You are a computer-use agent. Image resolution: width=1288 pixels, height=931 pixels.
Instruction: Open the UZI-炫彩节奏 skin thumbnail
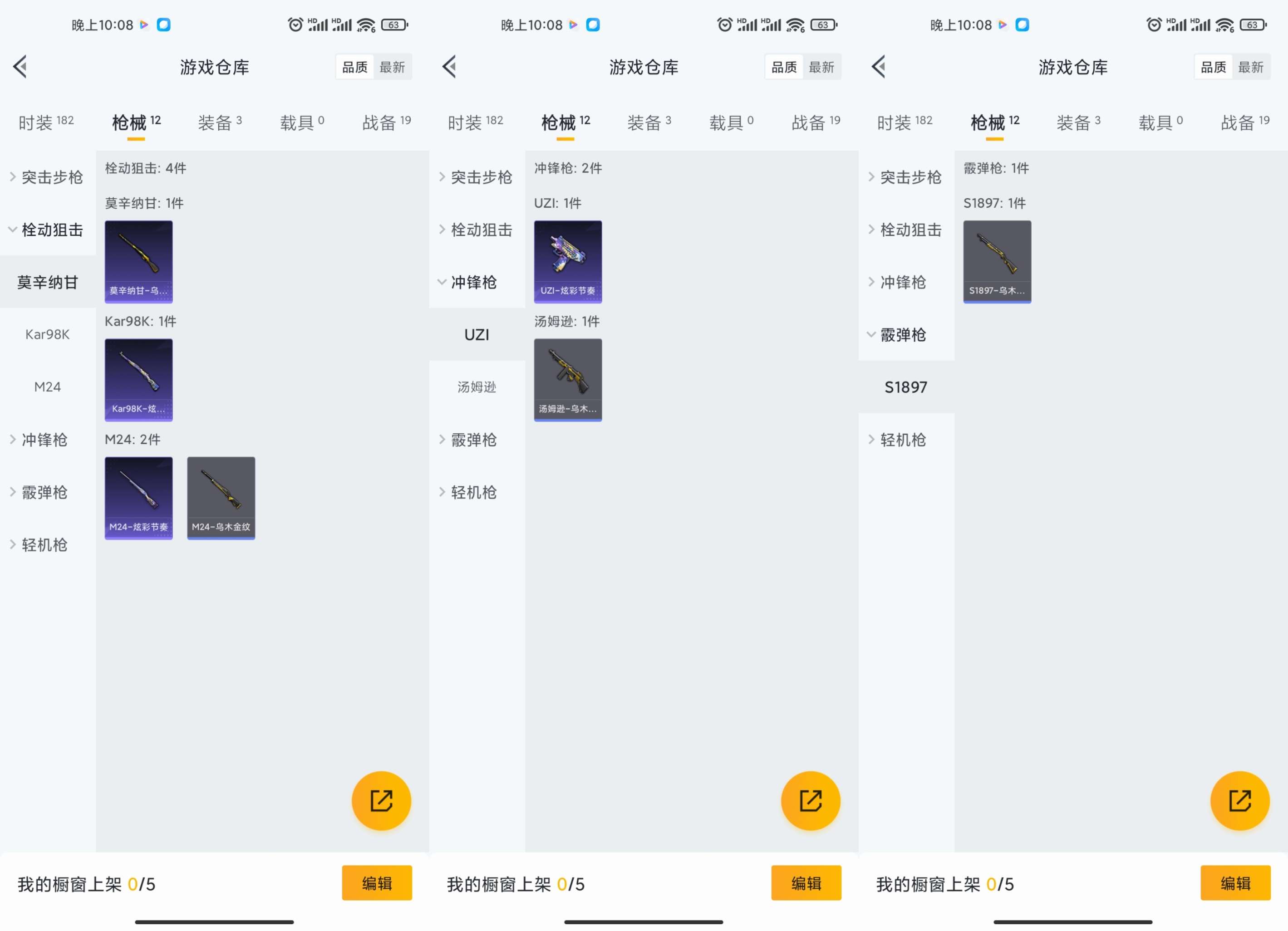[567, 262]
